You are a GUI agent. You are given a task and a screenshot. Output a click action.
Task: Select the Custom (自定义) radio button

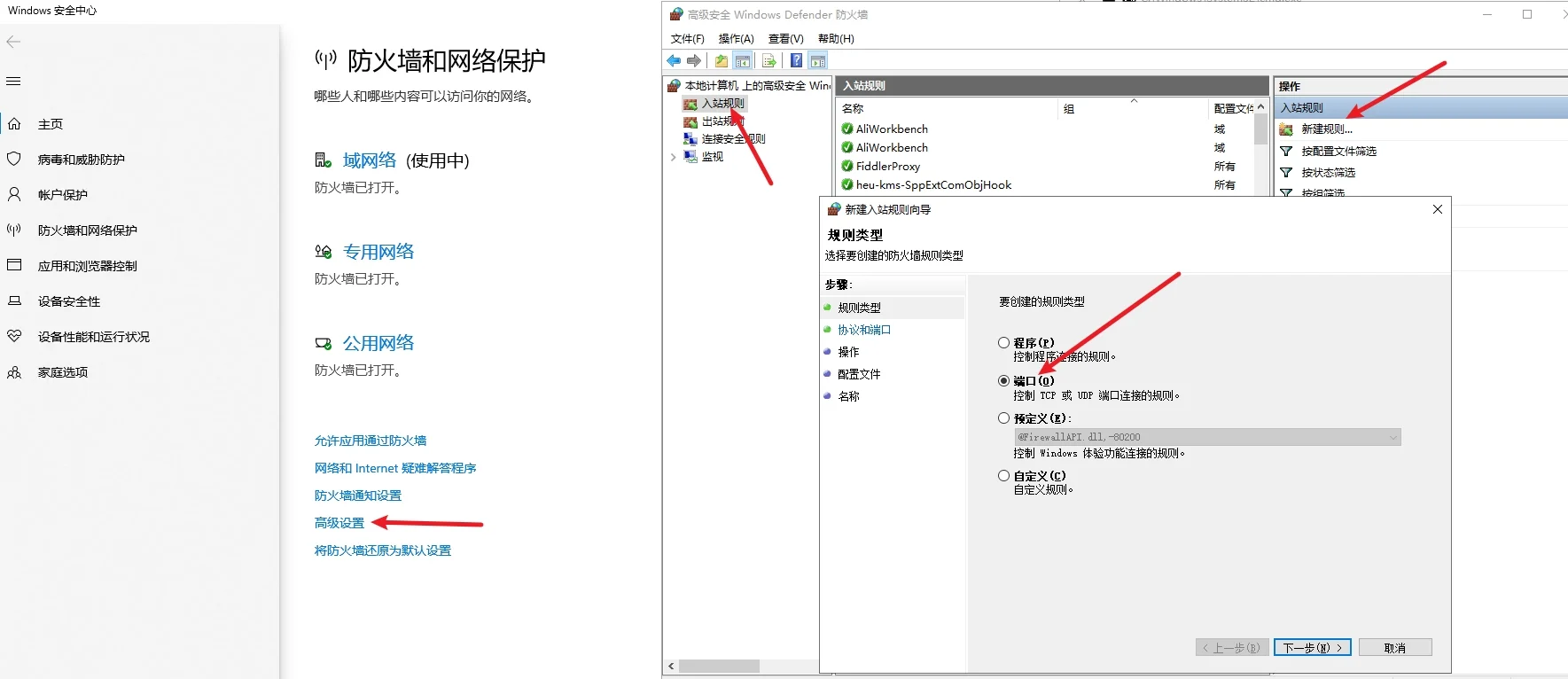tap(1003, 475)
